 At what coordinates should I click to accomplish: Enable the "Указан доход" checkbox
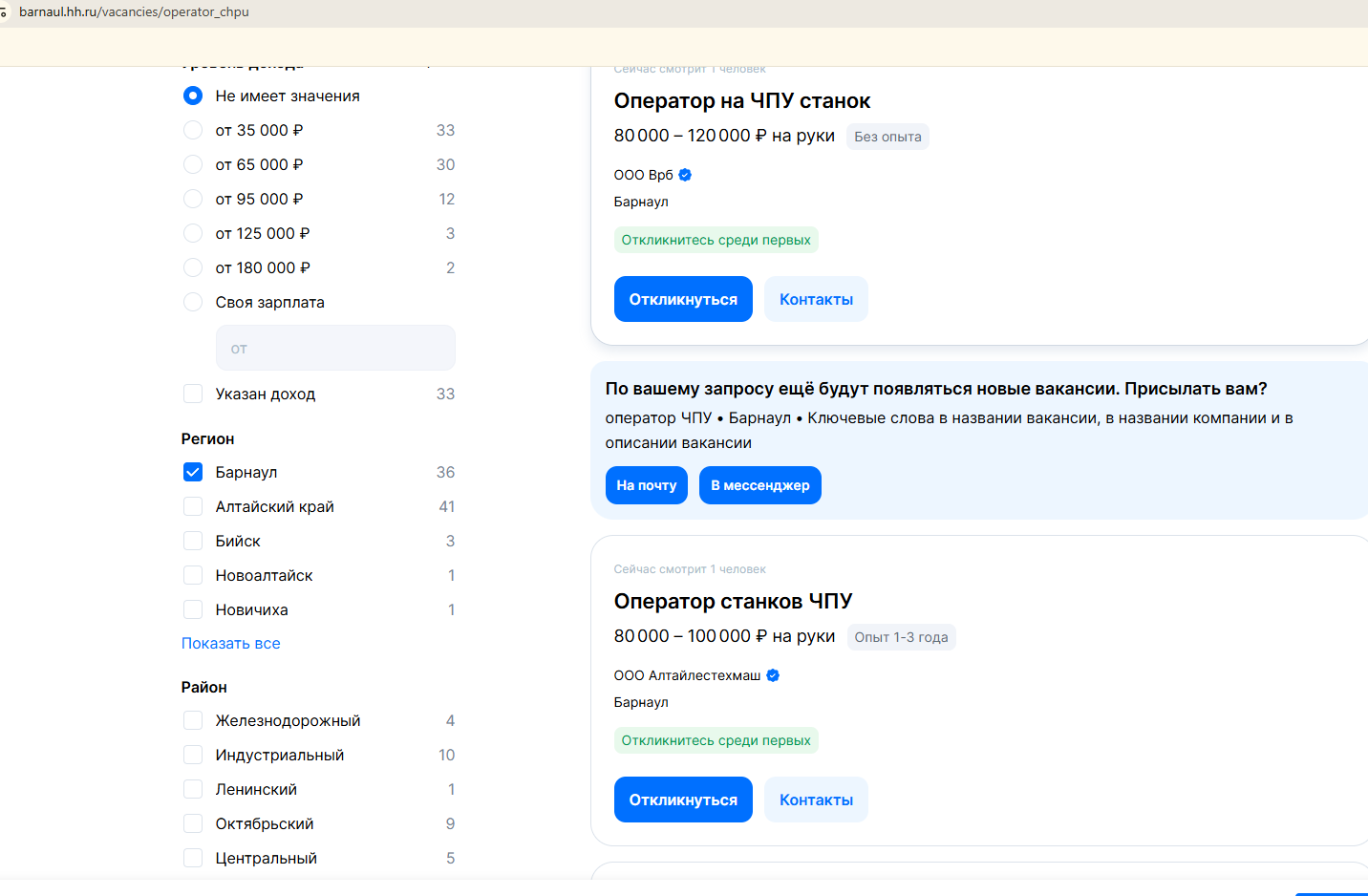193,394
